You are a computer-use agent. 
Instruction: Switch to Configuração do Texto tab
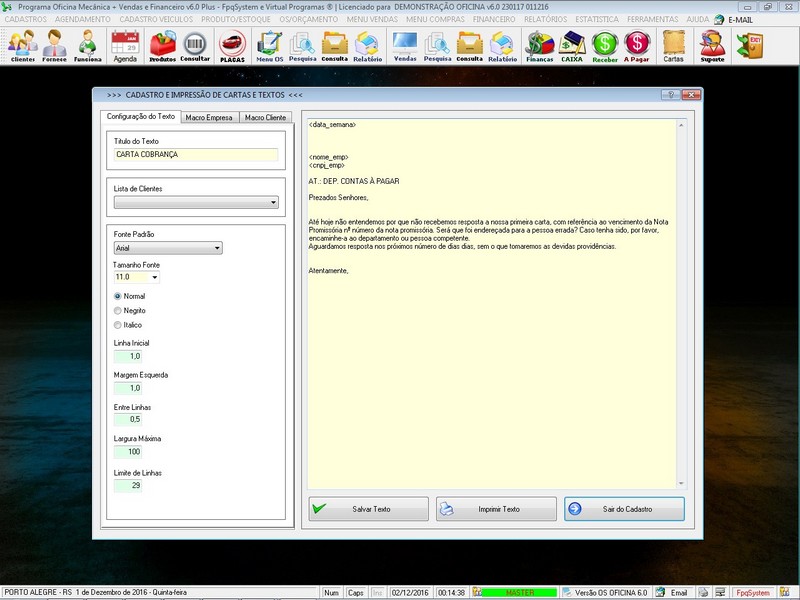click(x=141, y=116)
